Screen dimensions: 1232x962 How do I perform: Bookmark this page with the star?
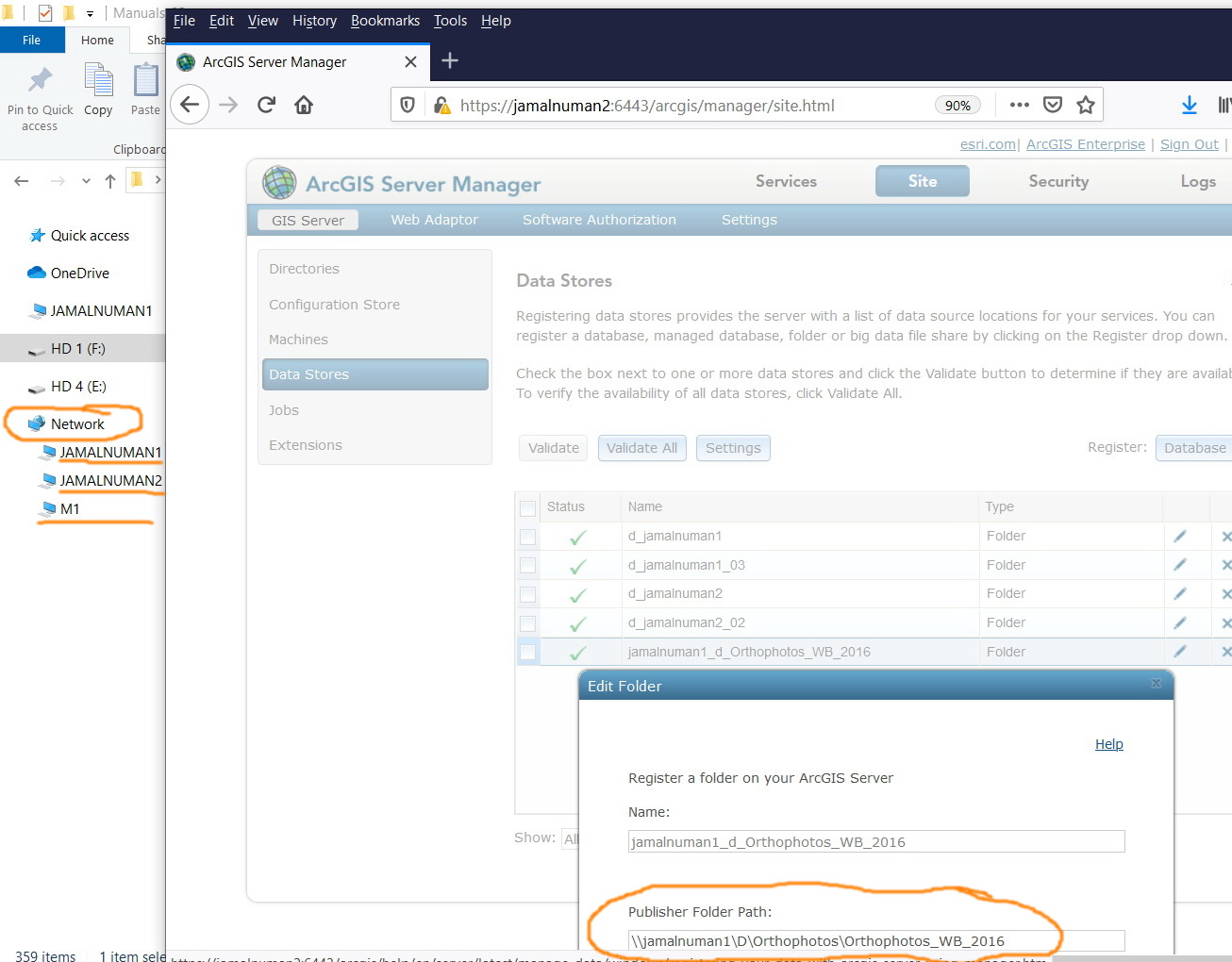click(1086, 105)
